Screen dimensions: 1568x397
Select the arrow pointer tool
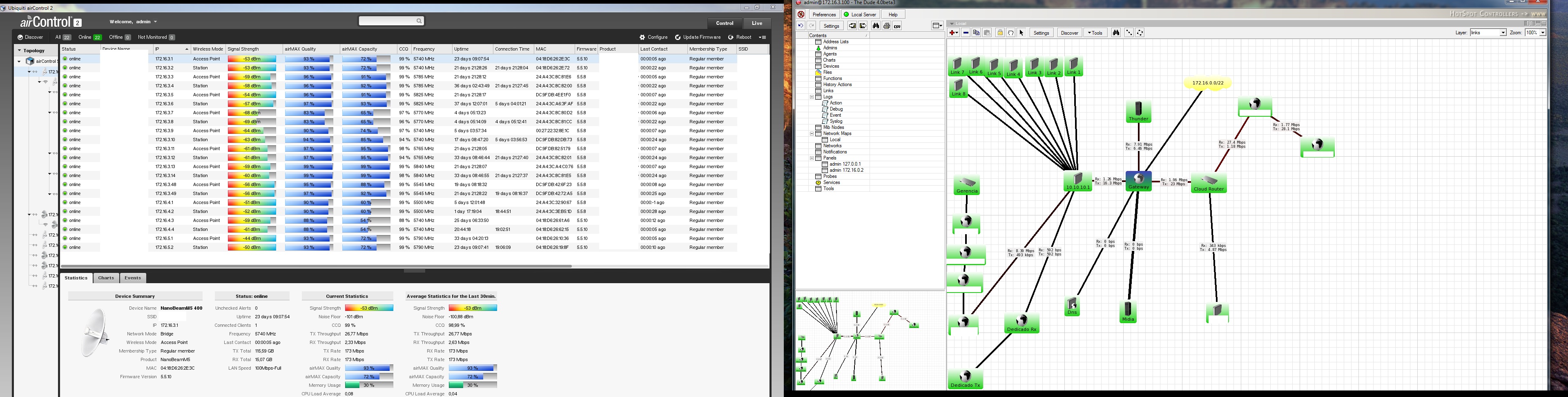[x=1022, y=33]
